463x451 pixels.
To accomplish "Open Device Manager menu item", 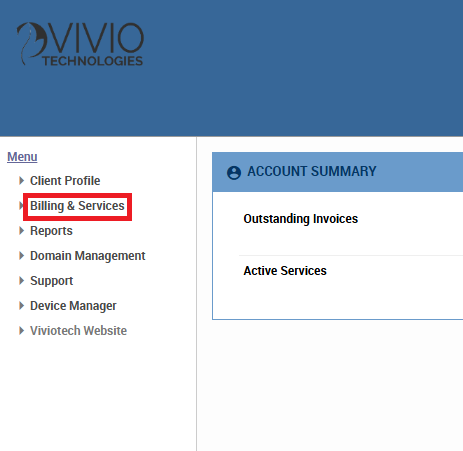I will tap(73, 306).
